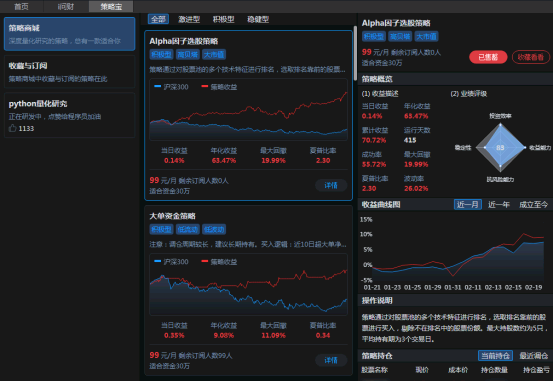Click the Alpha因子选股策略 card title in the list
Screen dimensions: 554x381
click(184, 41)
